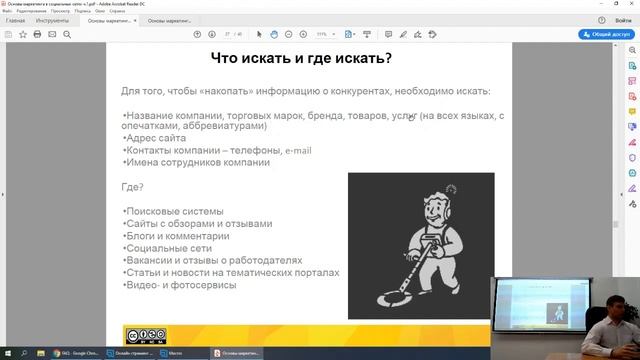Zoom out with minus icon
Viewport: 640px width, 360px height.
click(x=289, y=34)
